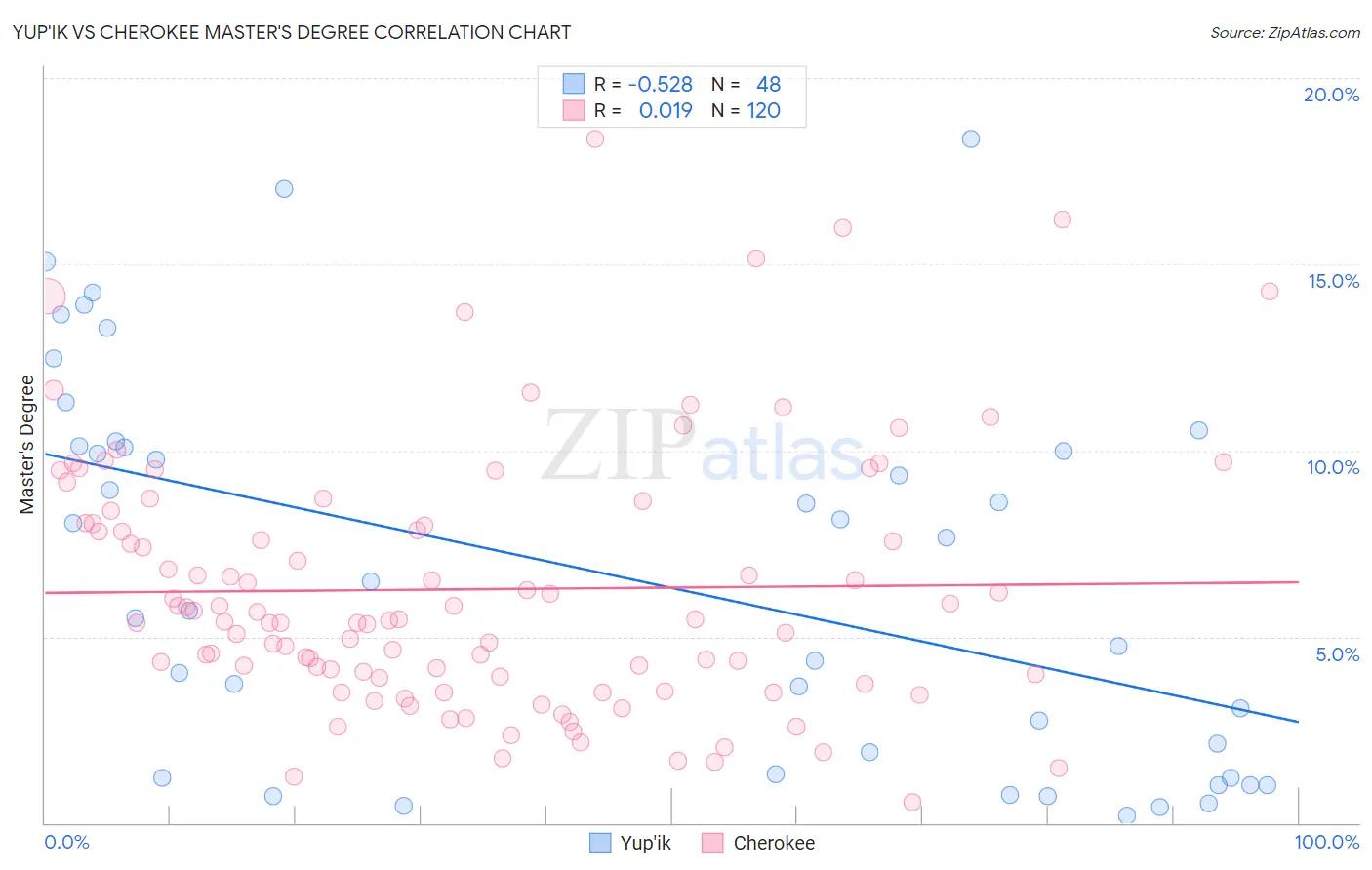Click the blue Yup'ik swatch in bottom legend
The width and height of the screenshot is (1372, 870).
601,843
